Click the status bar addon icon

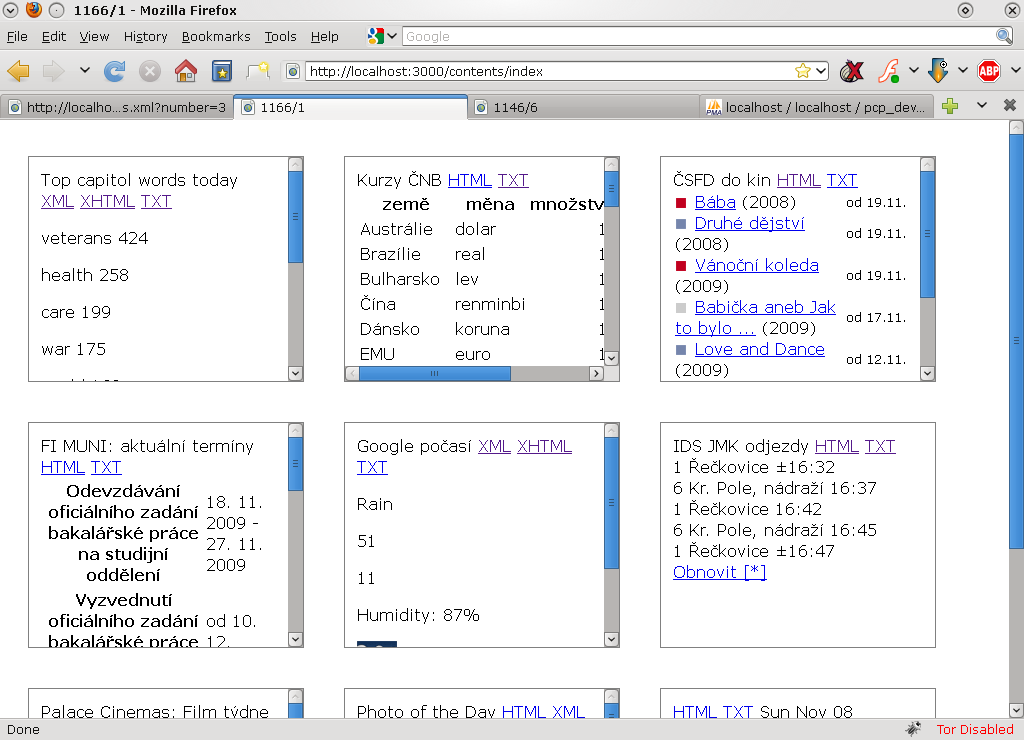pyautogui.click(x=913, y=729)
